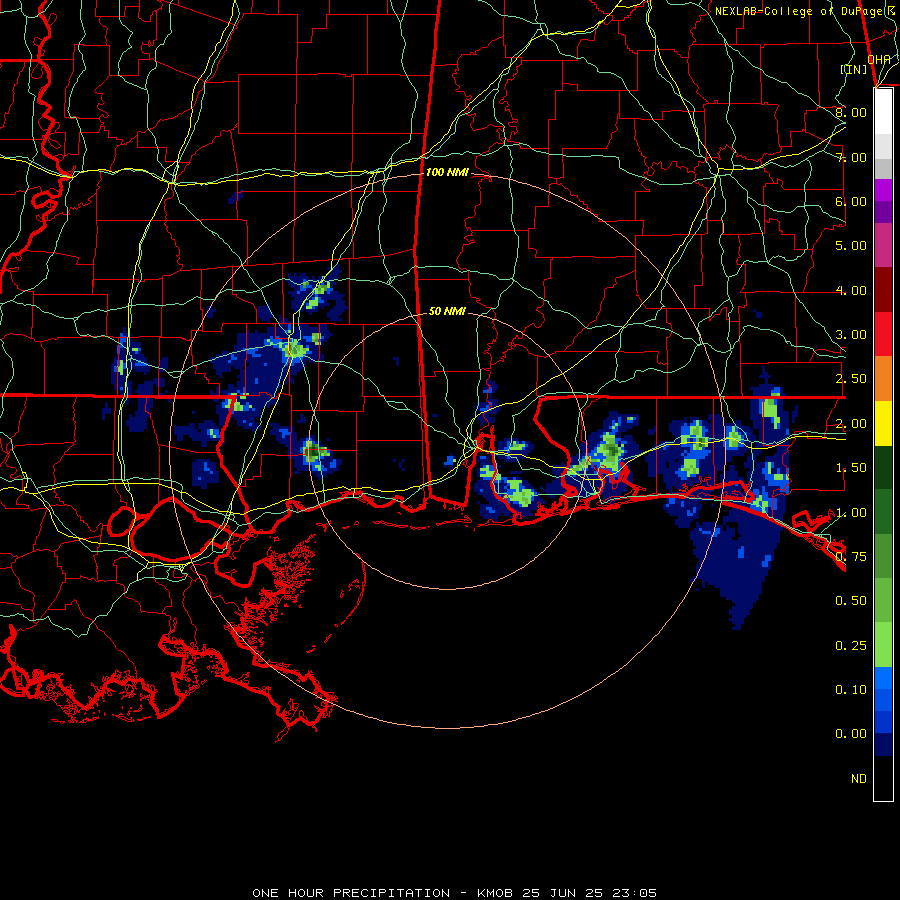The height and width of the screenshot is (900, 900).
Task: Pick the orange legend swatch
Action: [883, 379]
